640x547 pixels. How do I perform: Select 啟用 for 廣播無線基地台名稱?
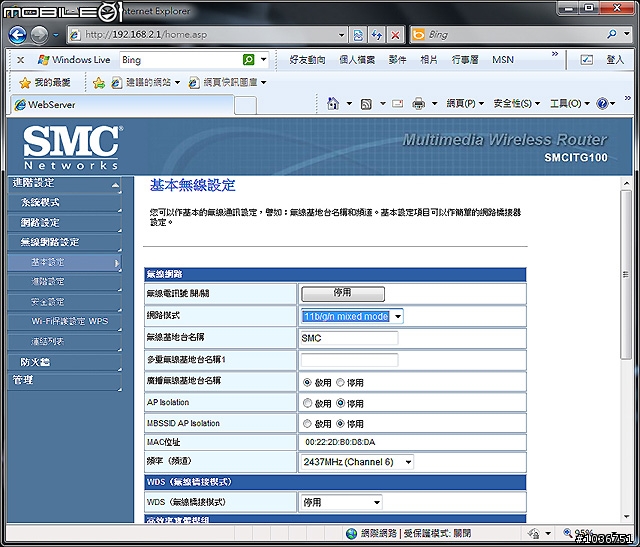click(307, 382)
